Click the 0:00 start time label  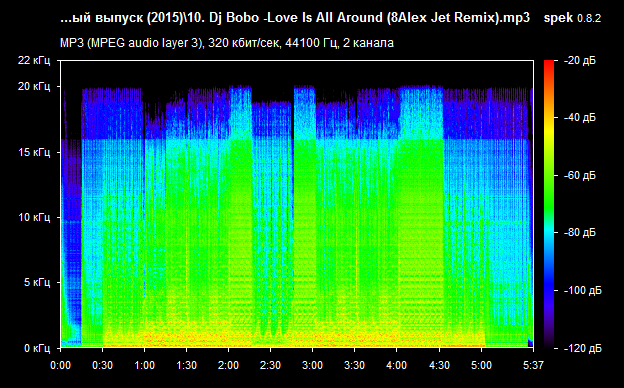60,365
